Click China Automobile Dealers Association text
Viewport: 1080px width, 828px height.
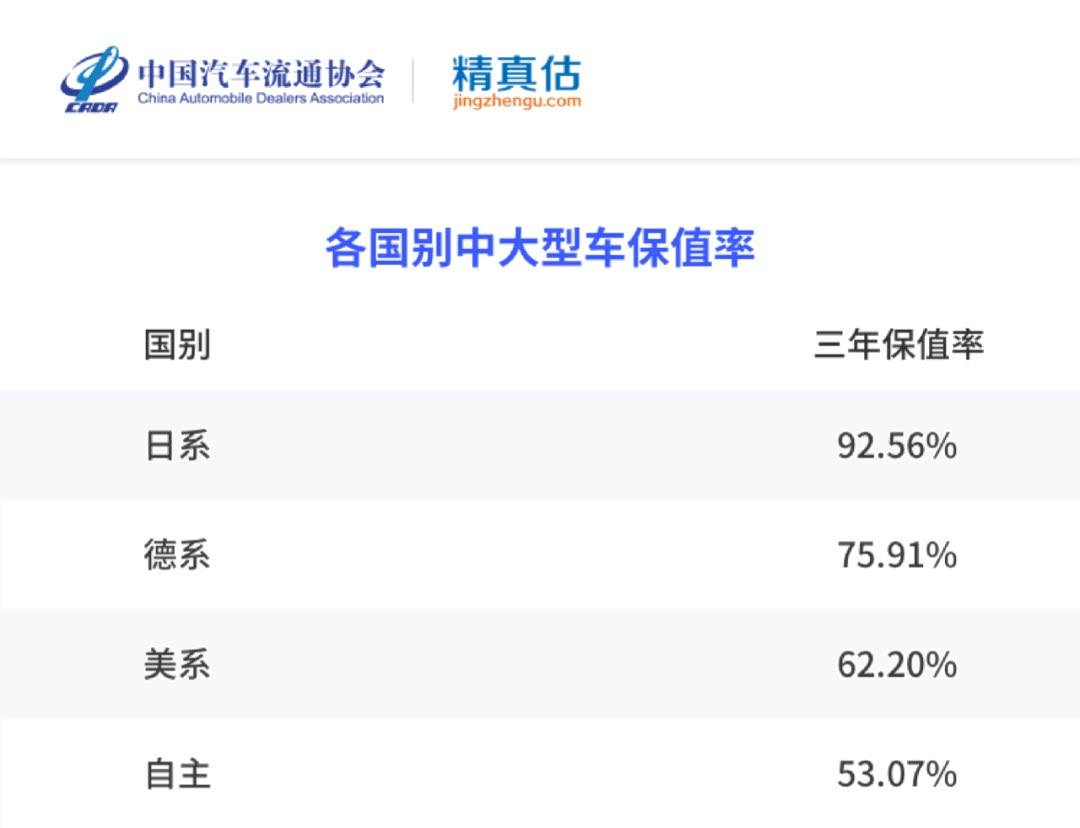tap(260, 99)
